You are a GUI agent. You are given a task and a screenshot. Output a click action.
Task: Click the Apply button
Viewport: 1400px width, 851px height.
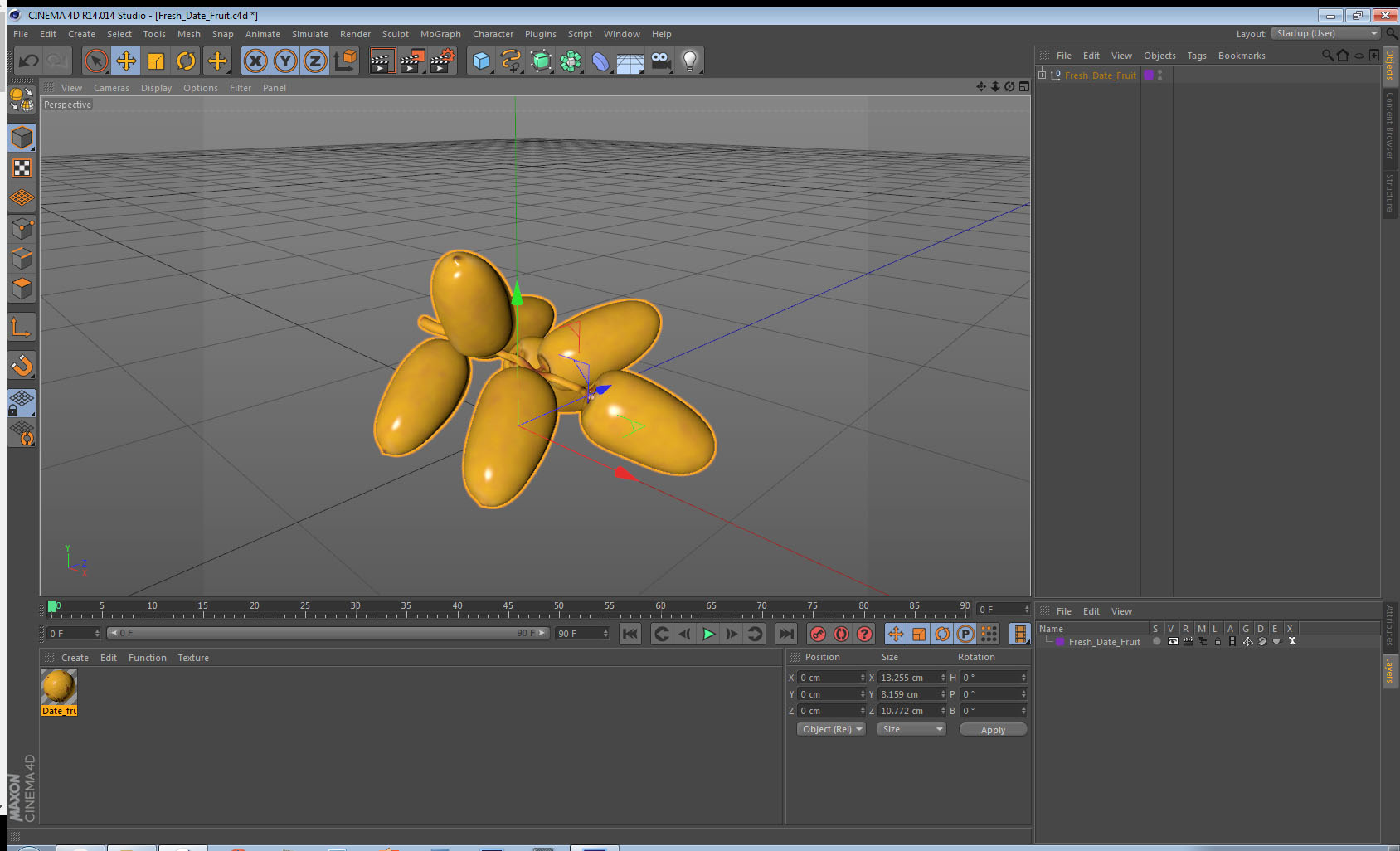[x=993, y=730]
